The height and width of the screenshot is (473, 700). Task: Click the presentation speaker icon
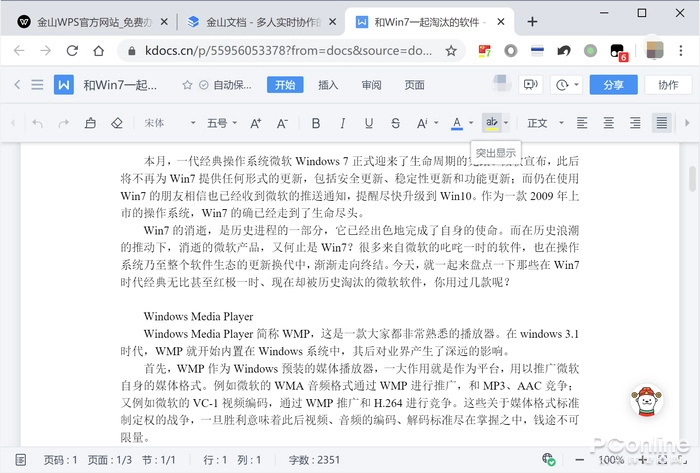click(x=530, y=85)
